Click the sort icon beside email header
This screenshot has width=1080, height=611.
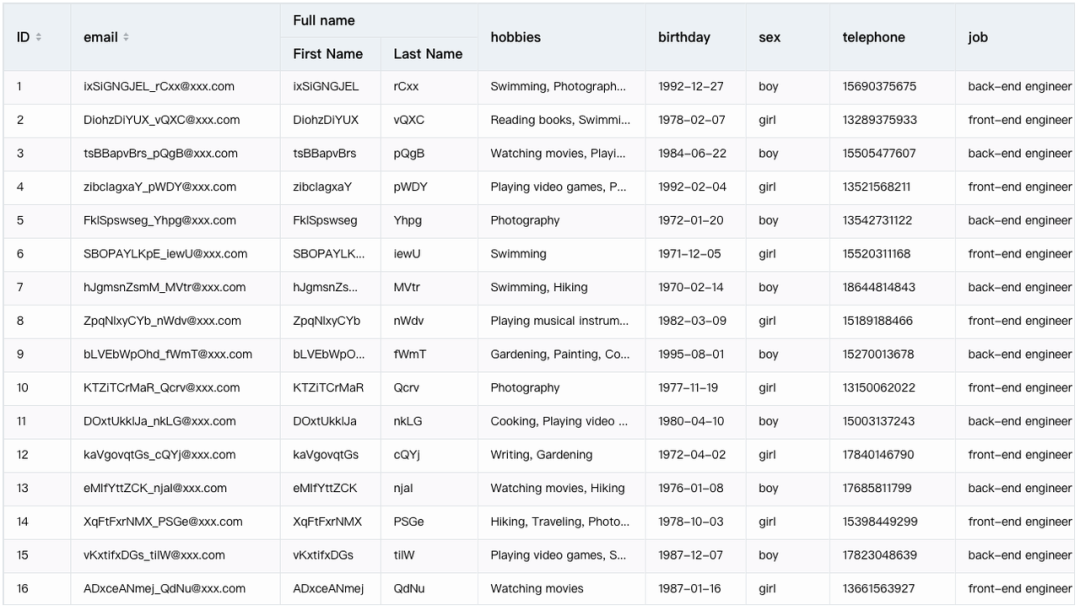pyautogui.click(x=126, y=37)
